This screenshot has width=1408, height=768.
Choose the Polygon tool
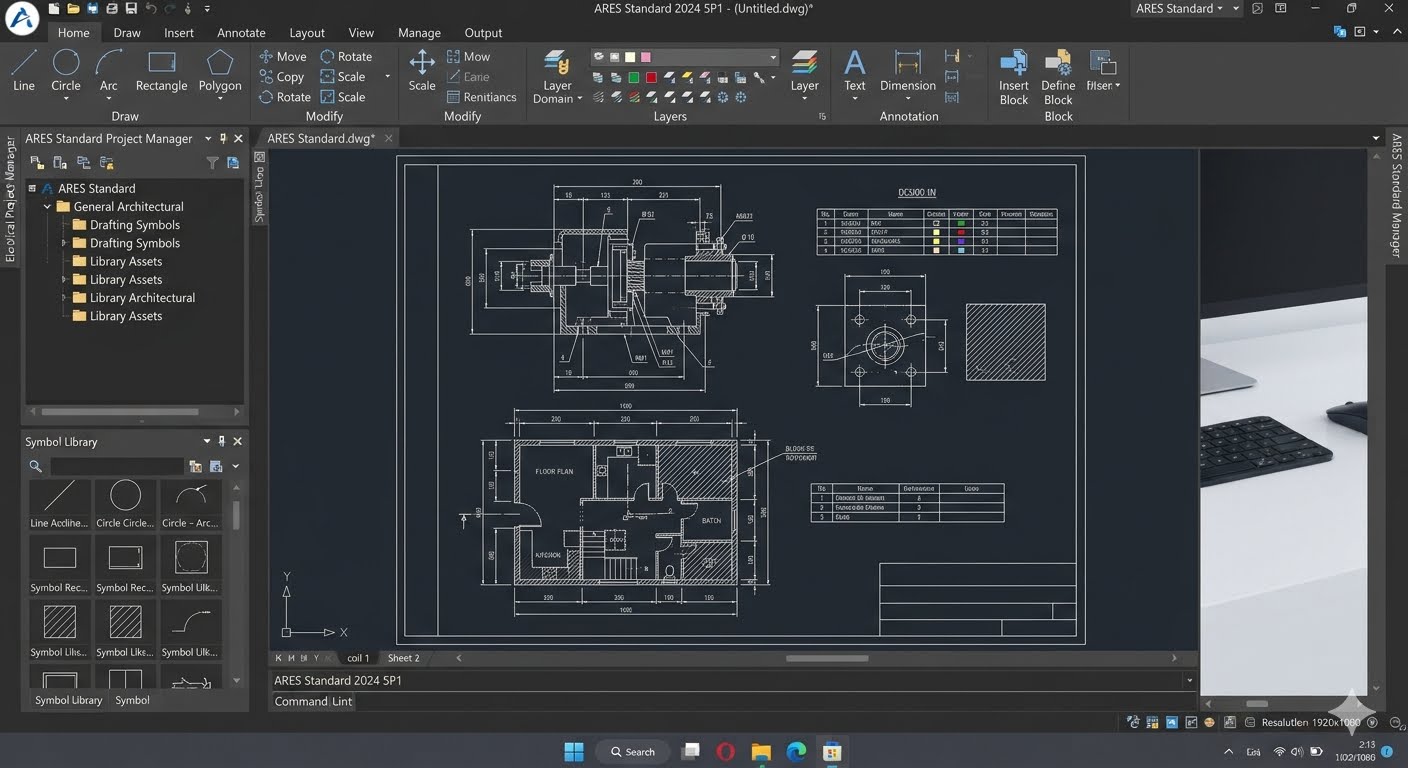click(x=220, y=70)
